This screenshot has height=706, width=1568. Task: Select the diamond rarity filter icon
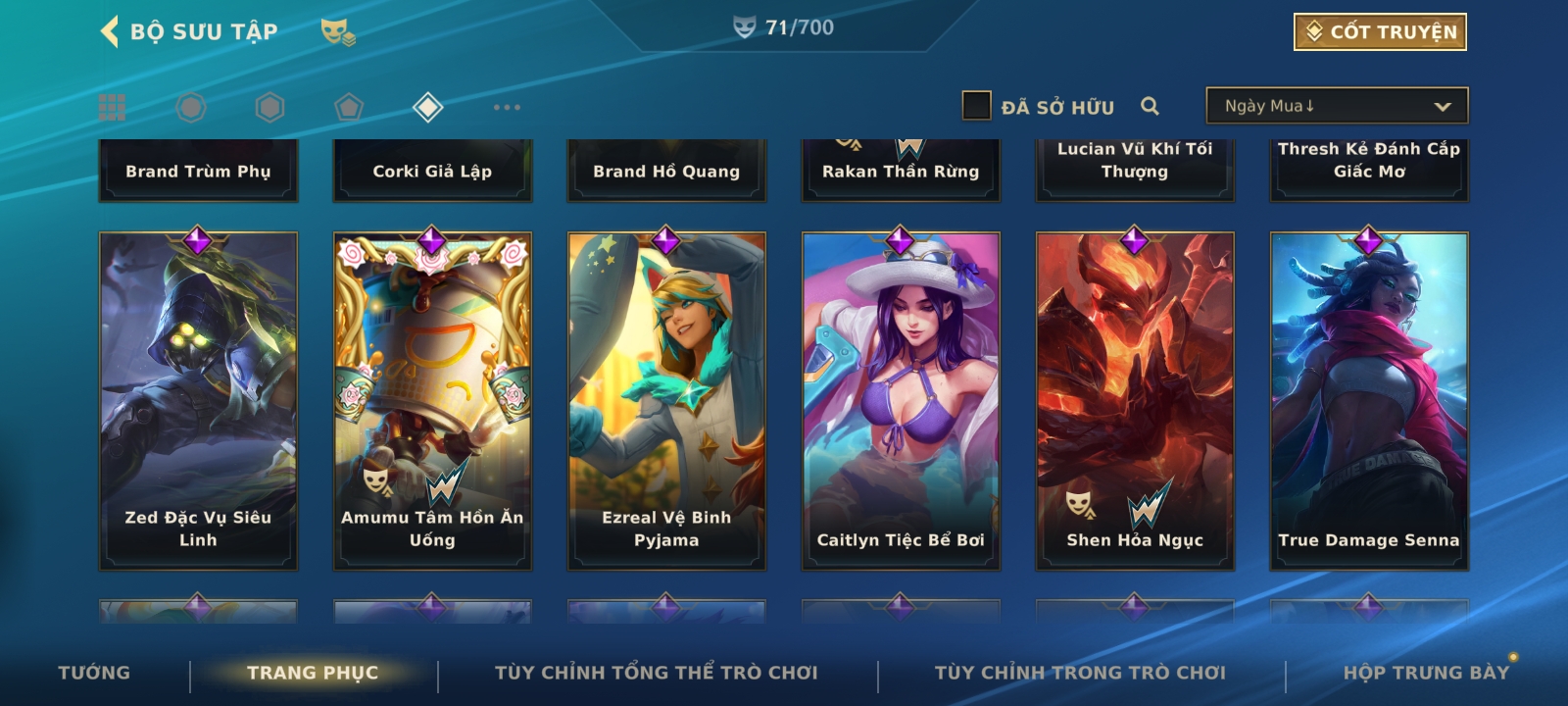tap(428, 107)
